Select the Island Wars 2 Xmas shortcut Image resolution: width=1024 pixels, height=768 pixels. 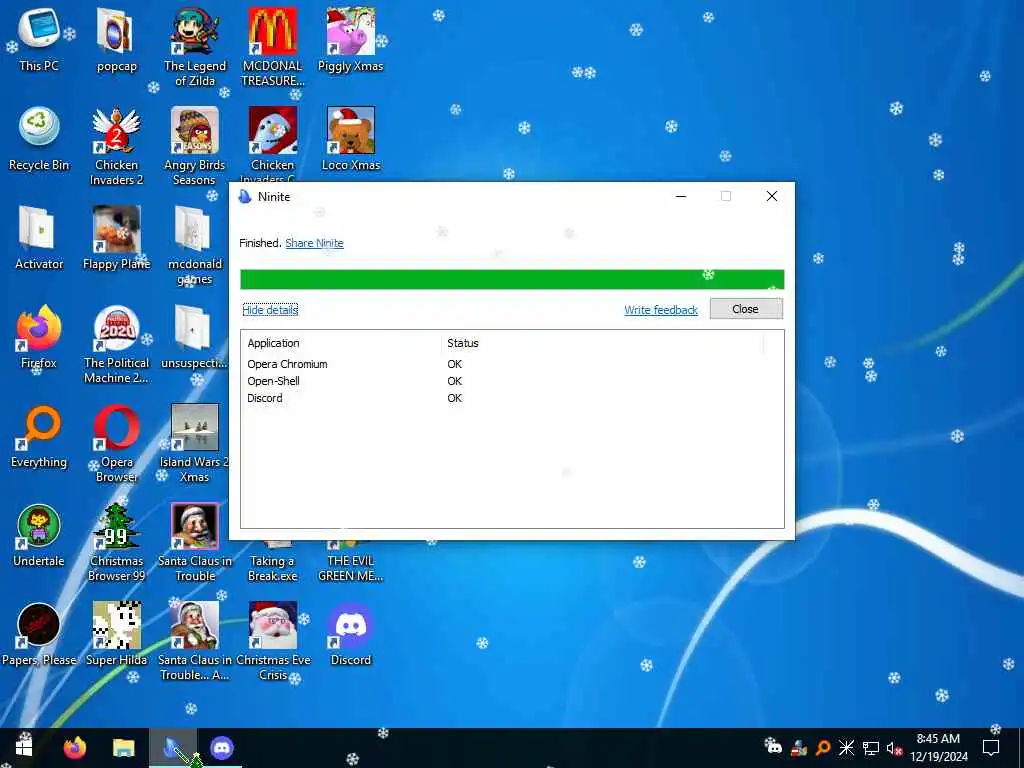click(x=195, y=444)
